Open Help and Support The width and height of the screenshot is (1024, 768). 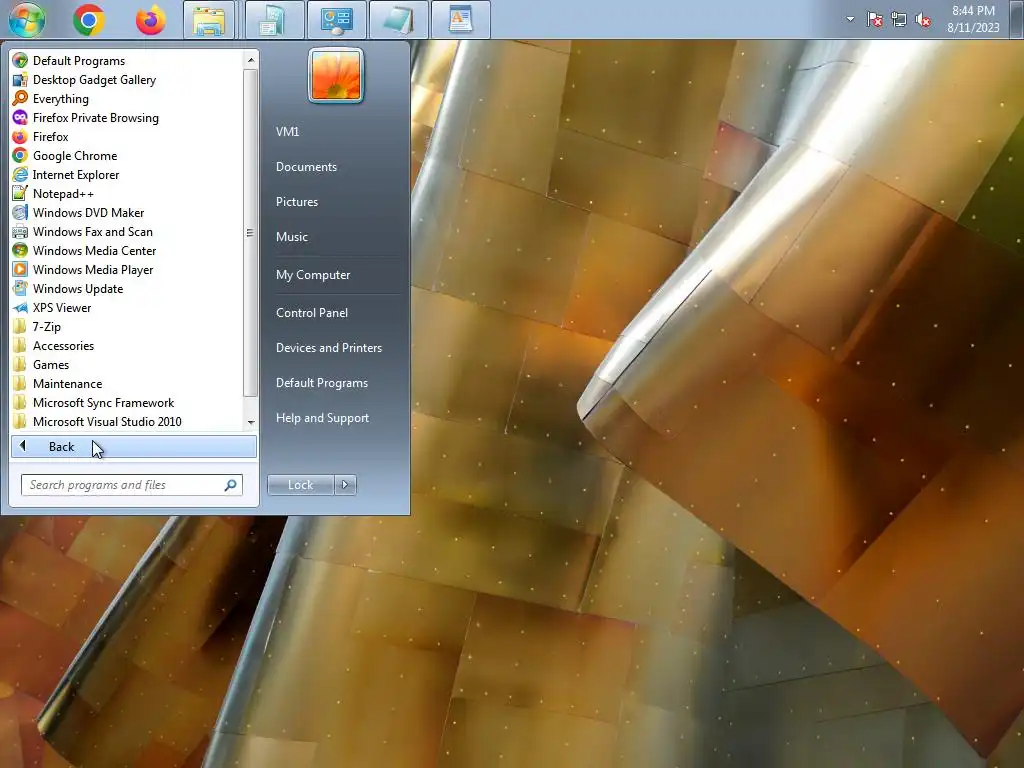click(x=323, y=418)
